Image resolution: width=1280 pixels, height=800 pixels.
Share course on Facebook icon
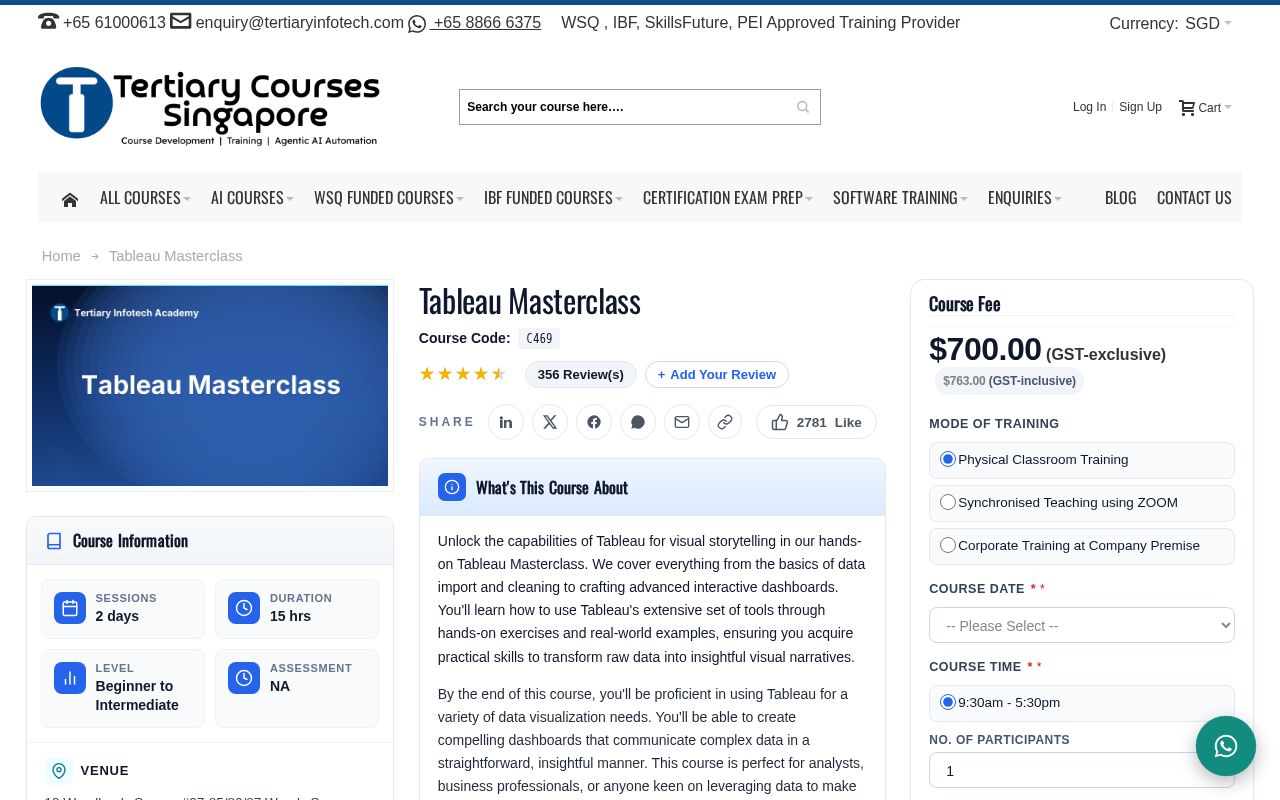(594, 422)
